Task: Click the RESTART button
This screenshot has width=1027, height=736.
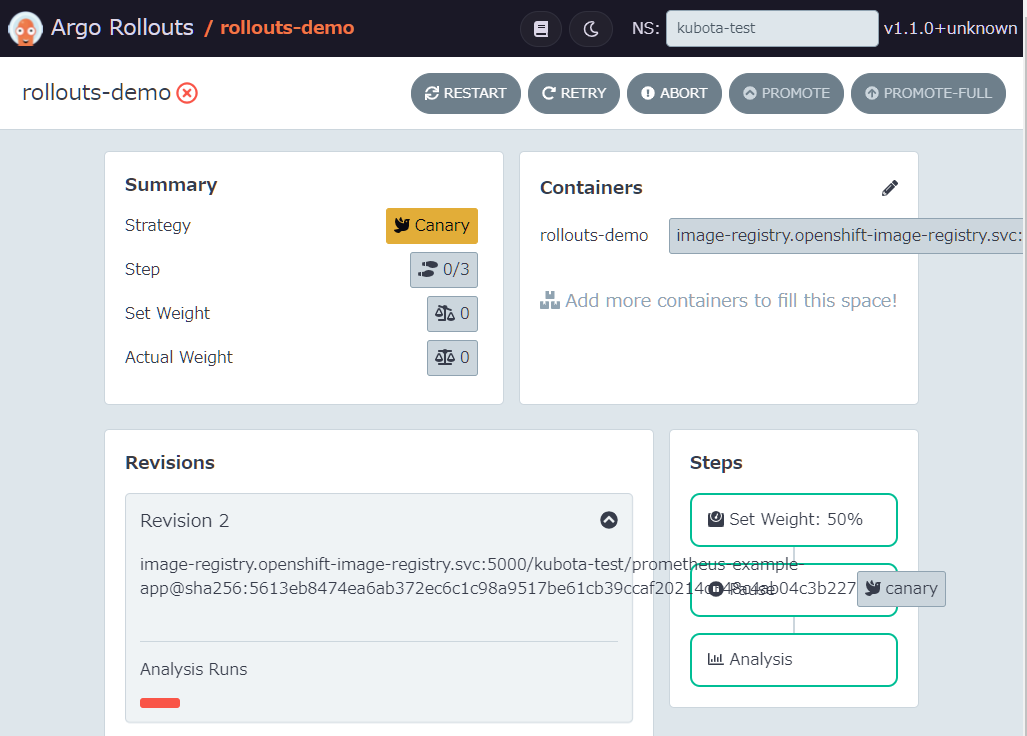Action: coord(466,93)
